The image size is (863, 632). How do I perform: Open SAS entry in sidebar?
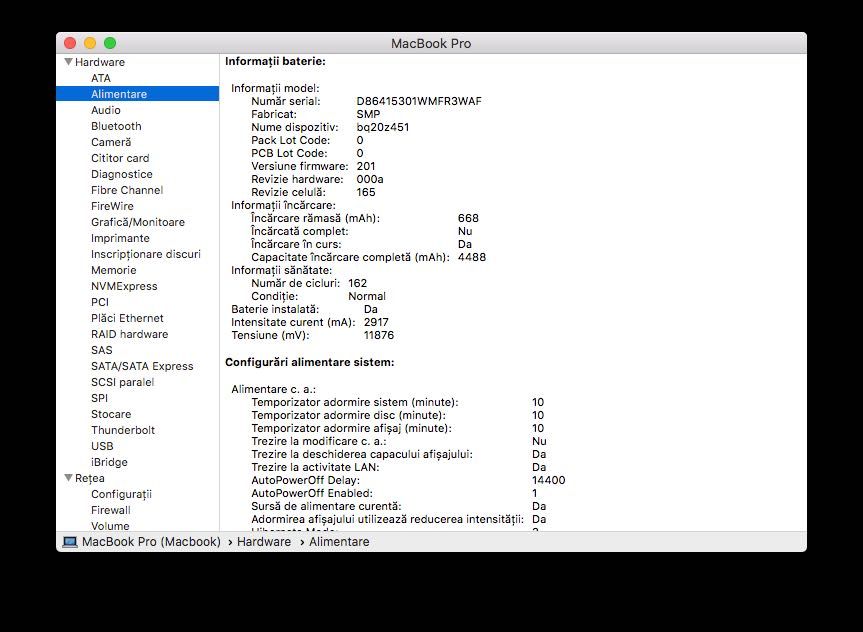(x=102, y=350)
